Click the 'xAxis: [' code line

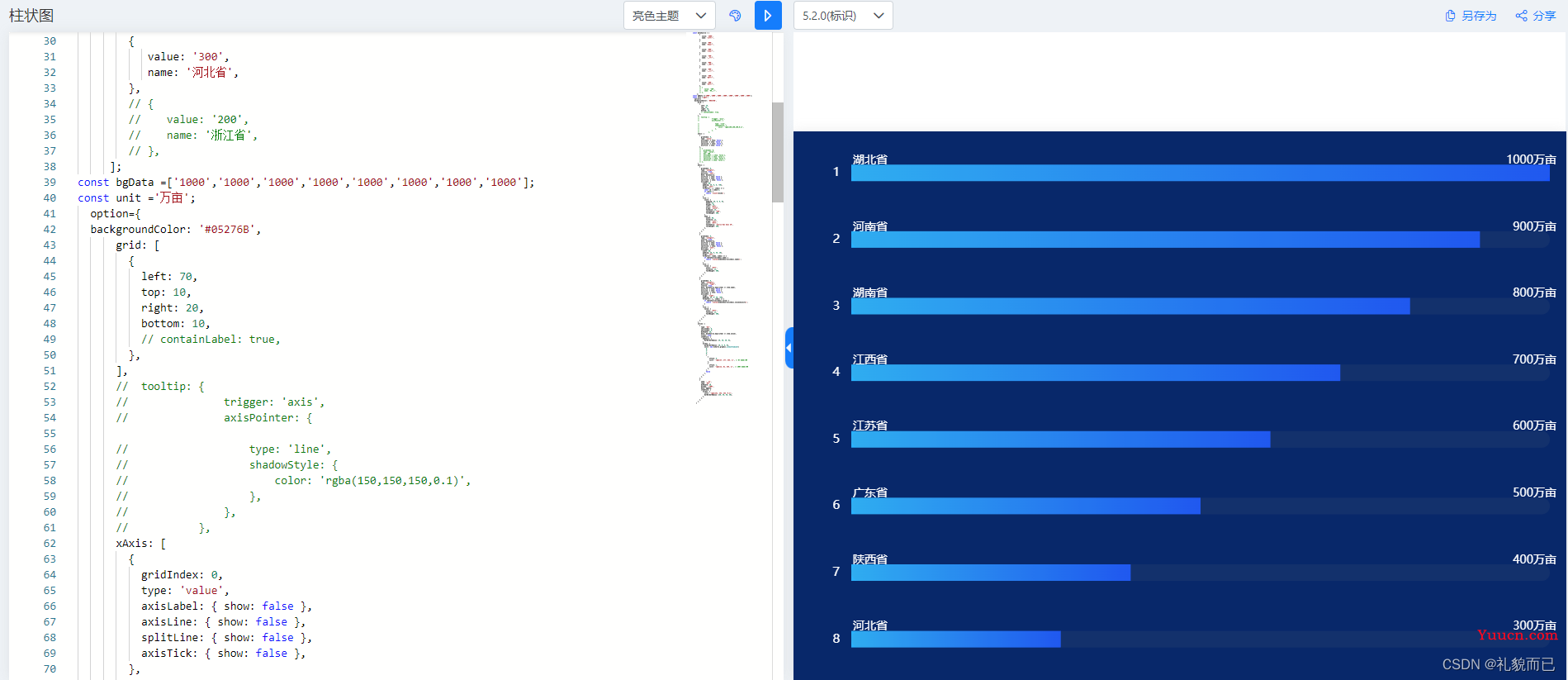tap(141, 544)
